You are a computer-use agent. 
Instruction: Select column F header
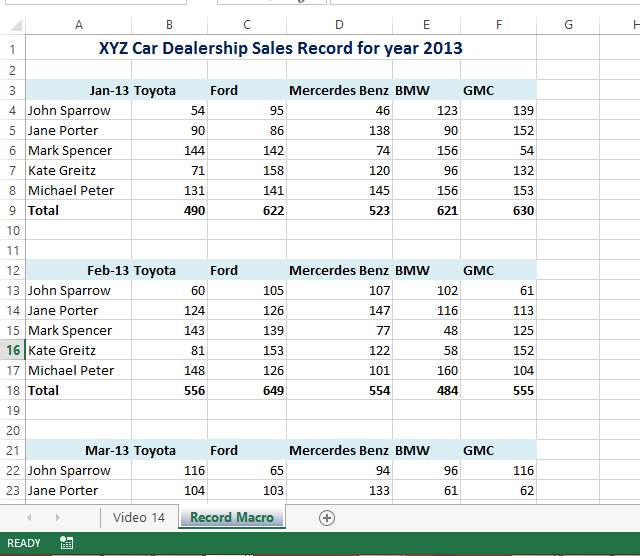[498, 25]
